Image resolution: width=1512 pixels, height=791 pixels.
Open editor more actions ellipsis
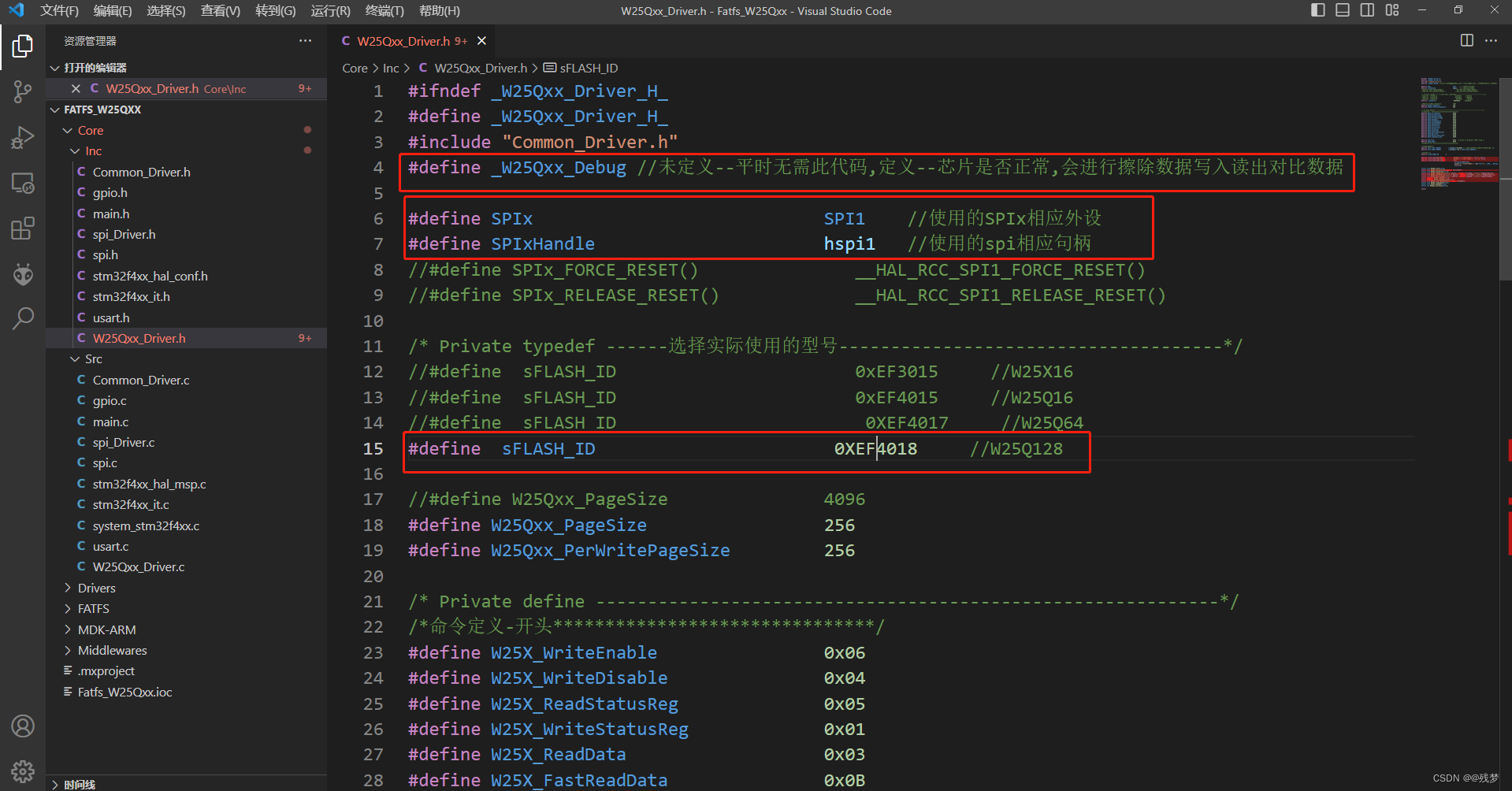pyautogui.click(x=1491, y=41)
